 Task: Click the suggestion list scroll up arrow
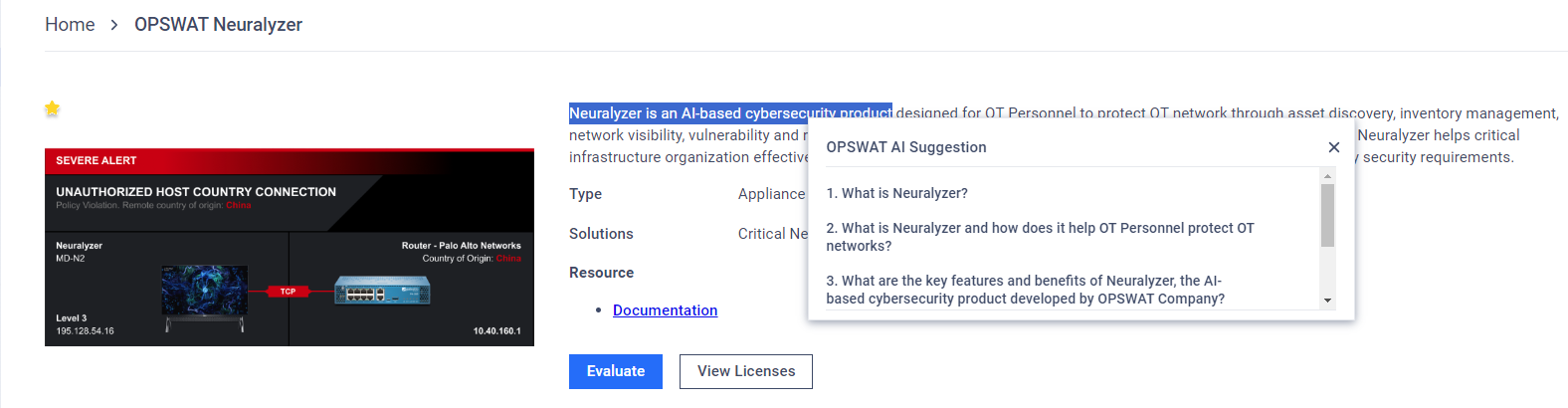pos(1327,176)
